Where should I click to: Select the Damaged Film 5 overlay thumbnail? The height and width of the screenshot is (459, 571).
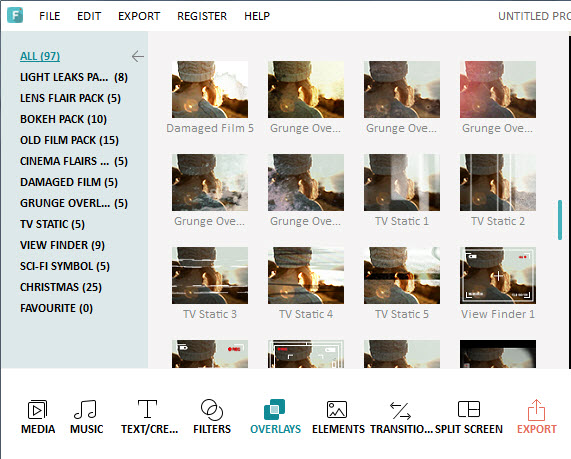point(210,89)
